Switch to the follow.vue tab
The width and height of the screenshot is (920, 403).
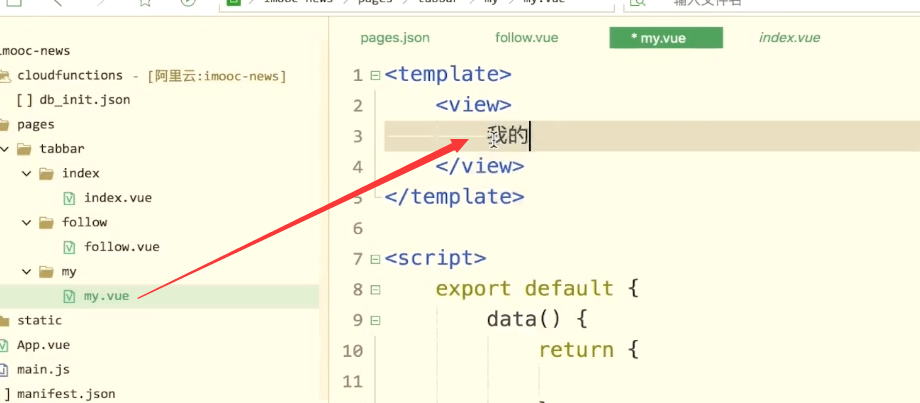527,38
